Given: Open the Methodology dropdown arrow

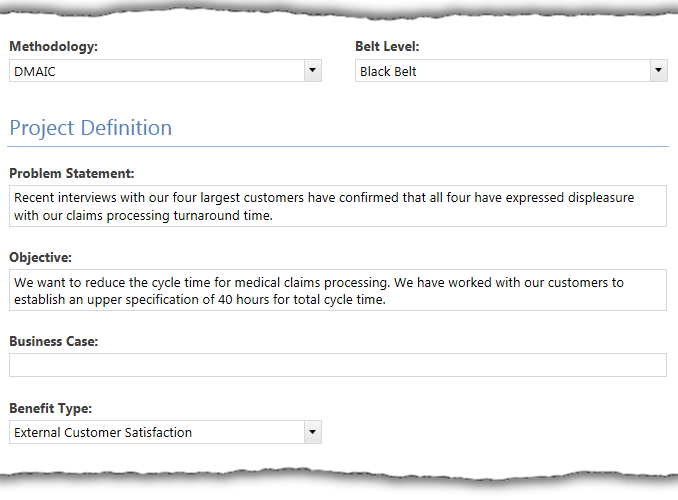Looking at the screenshot, I should point(313,71).
